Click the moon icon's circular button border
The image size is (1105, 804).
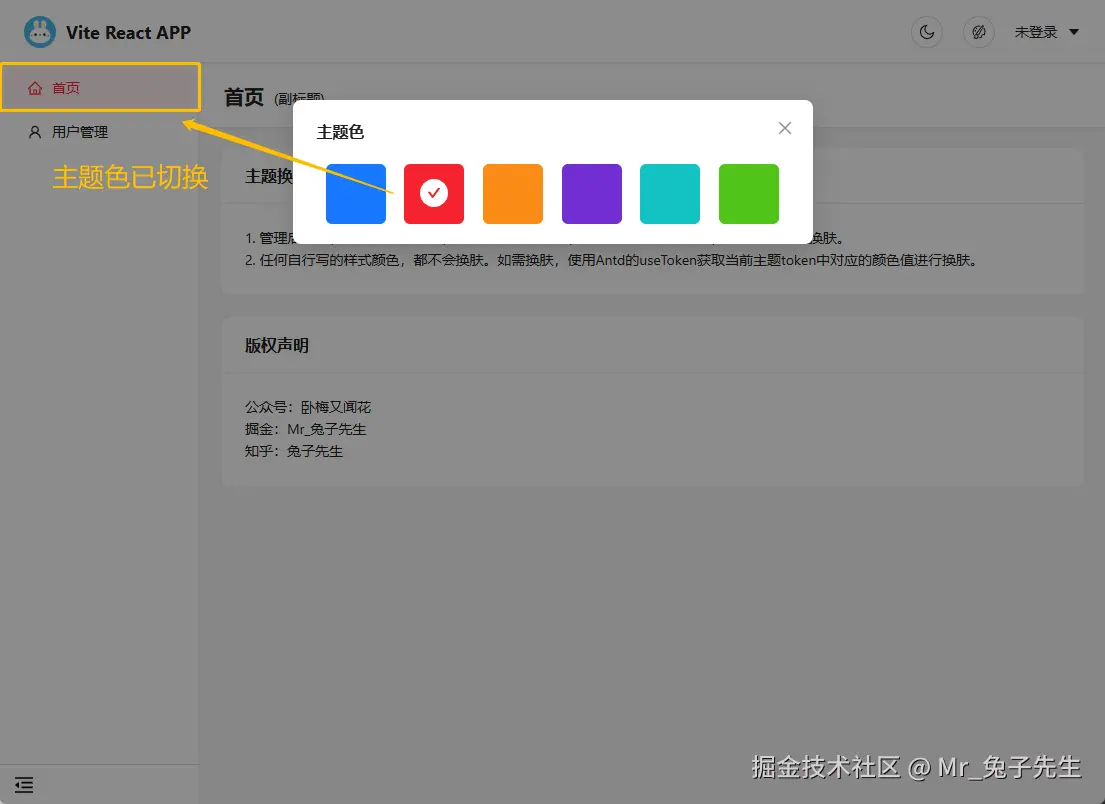926,31
